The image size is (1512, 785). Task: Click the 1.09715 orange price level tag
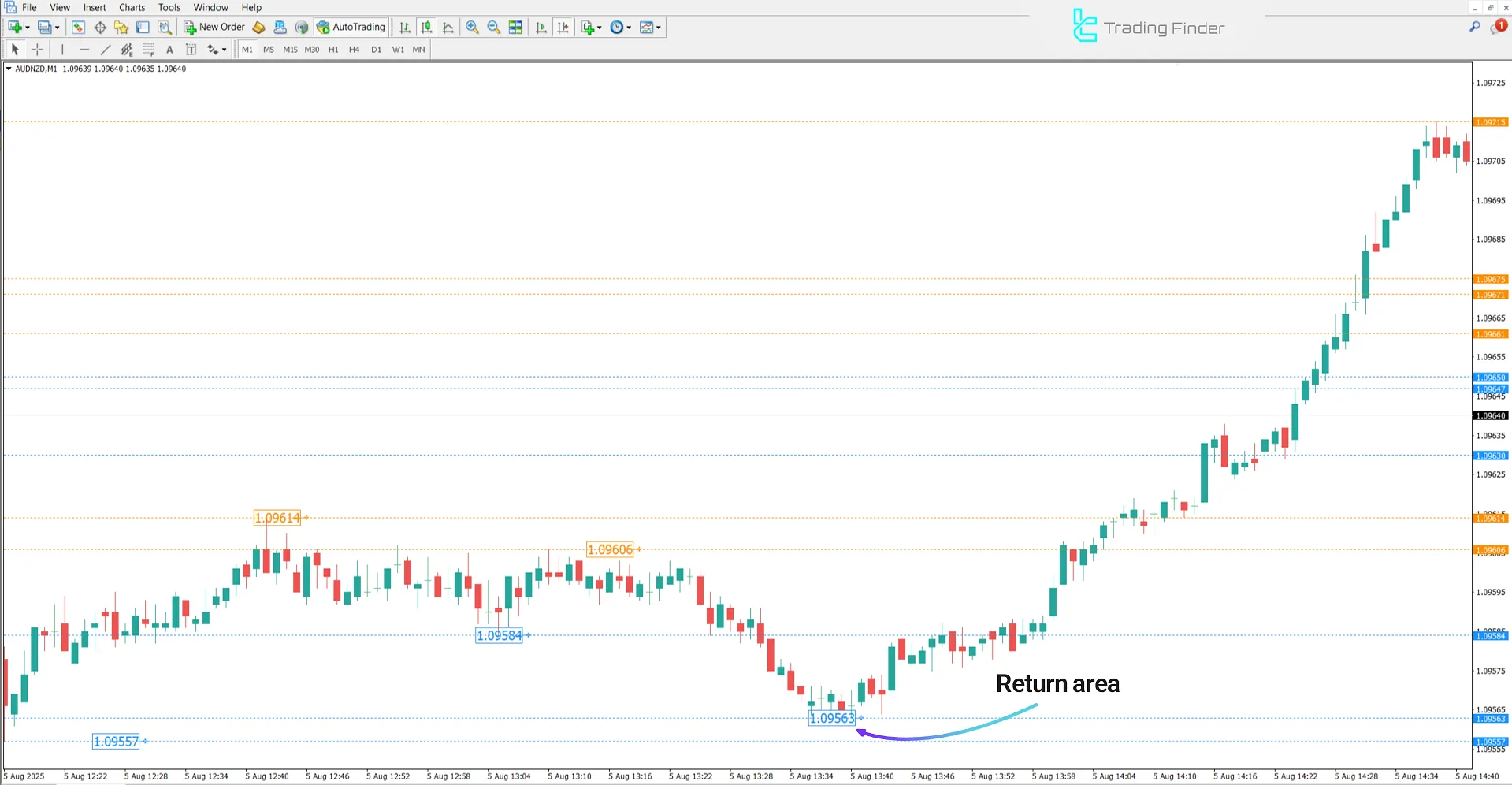(1490, 122)
